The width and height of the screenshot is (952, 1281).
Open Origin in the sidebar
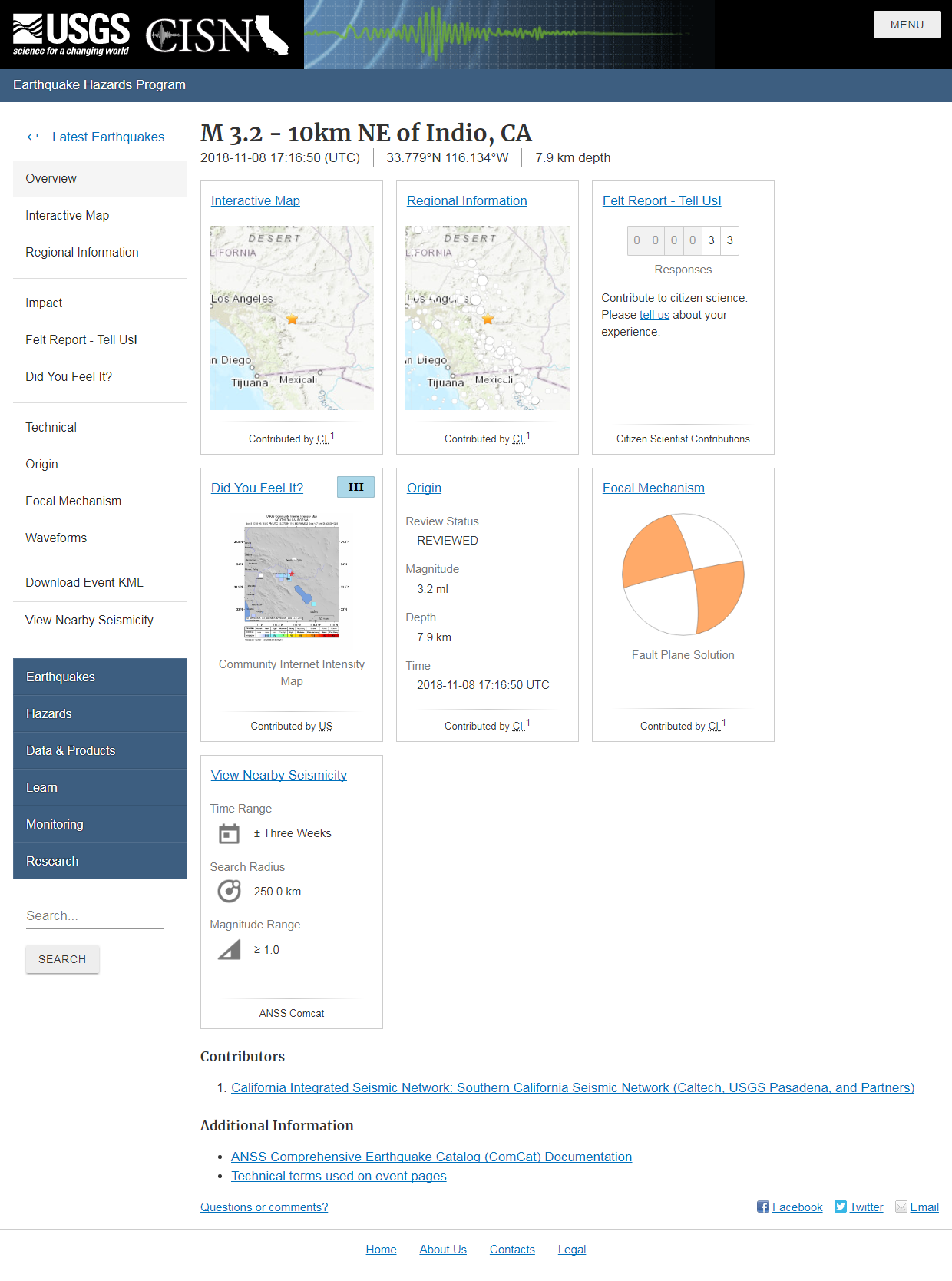click(100, 464)
